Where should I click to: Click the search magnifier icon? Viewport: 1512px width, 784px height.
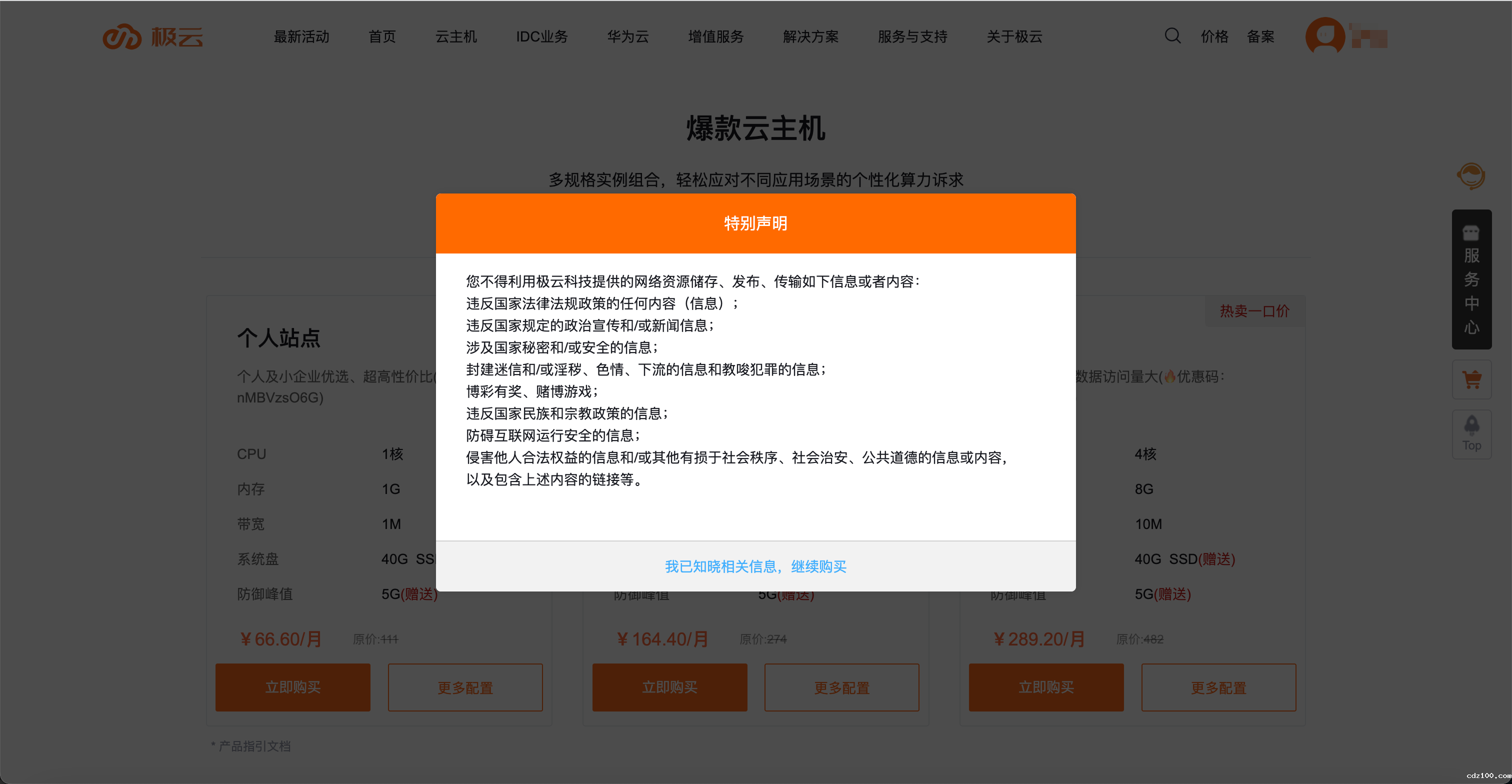(x=1172, y=36)
